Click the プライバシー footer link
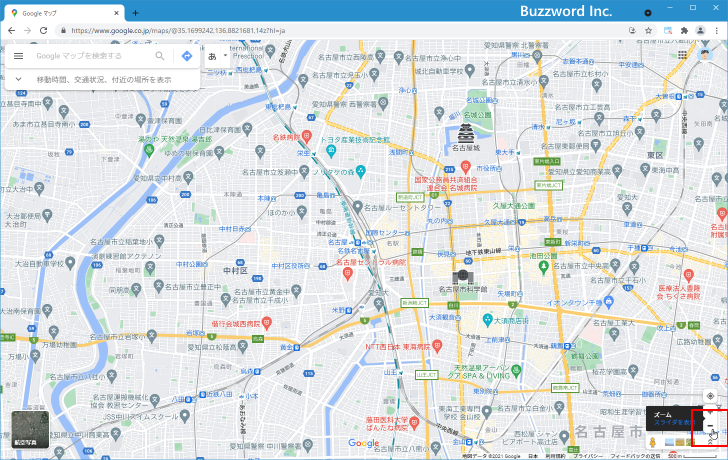Image resolution: width=728 pixels, height=460 pixels. [x=586, y=456]
